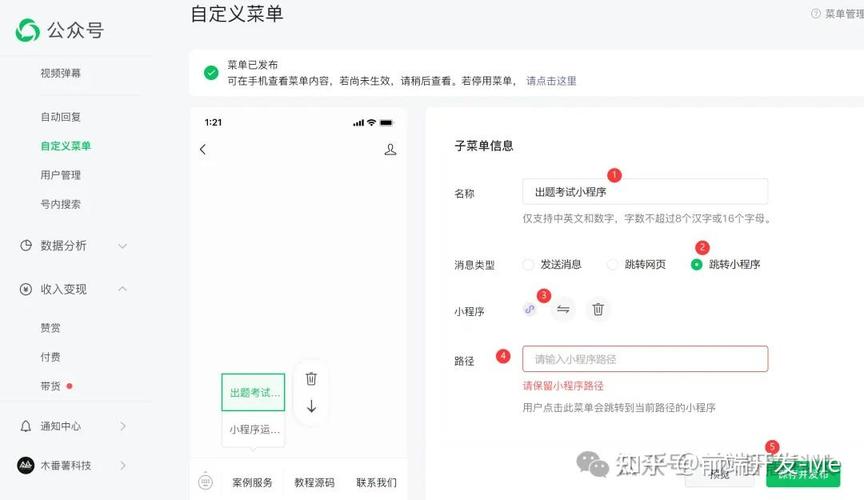
Task: Open 自定义菜单 in sidebar
Action: 66,146
